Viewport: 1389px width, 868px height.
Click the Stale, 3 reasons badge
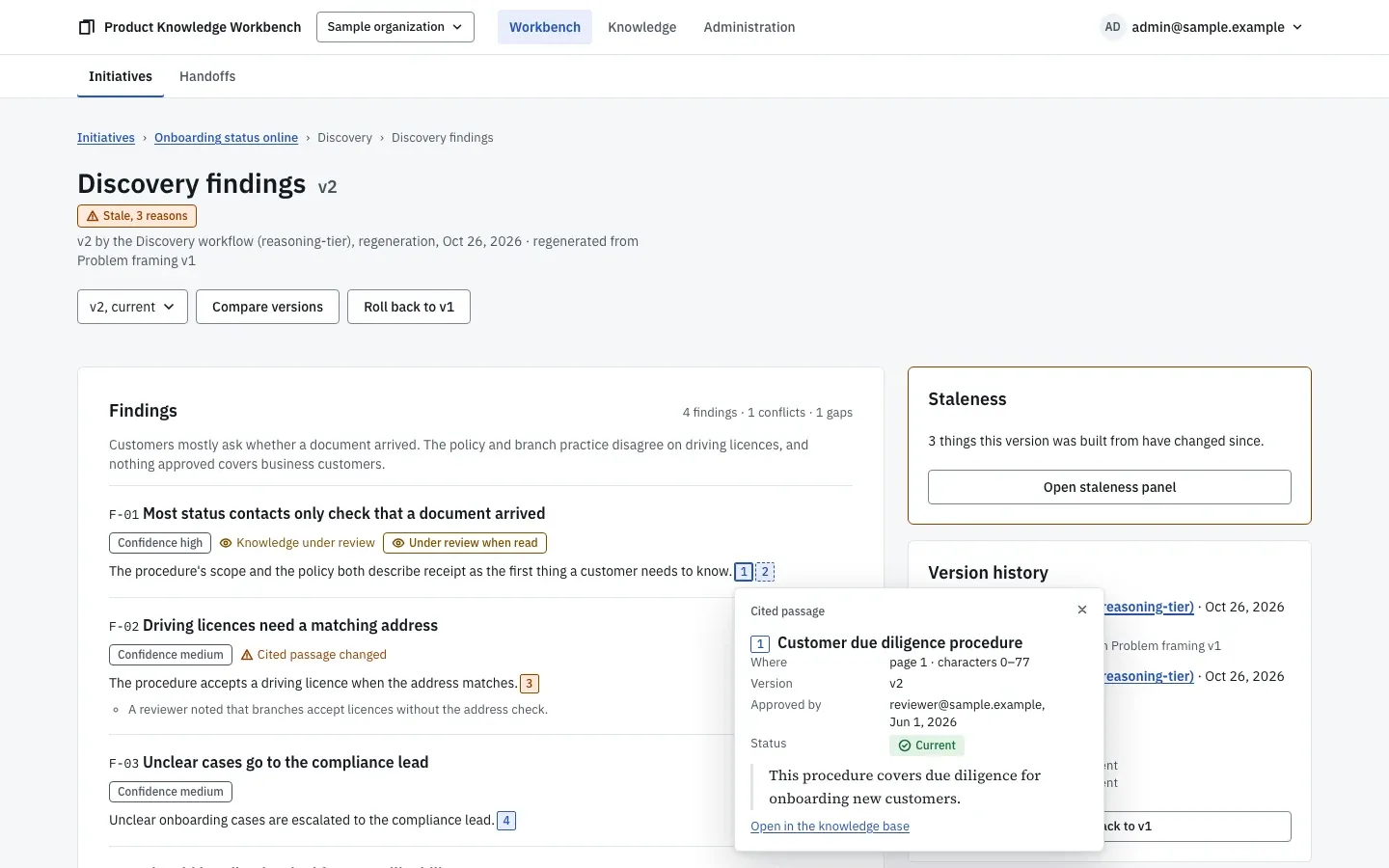(137, 216)
